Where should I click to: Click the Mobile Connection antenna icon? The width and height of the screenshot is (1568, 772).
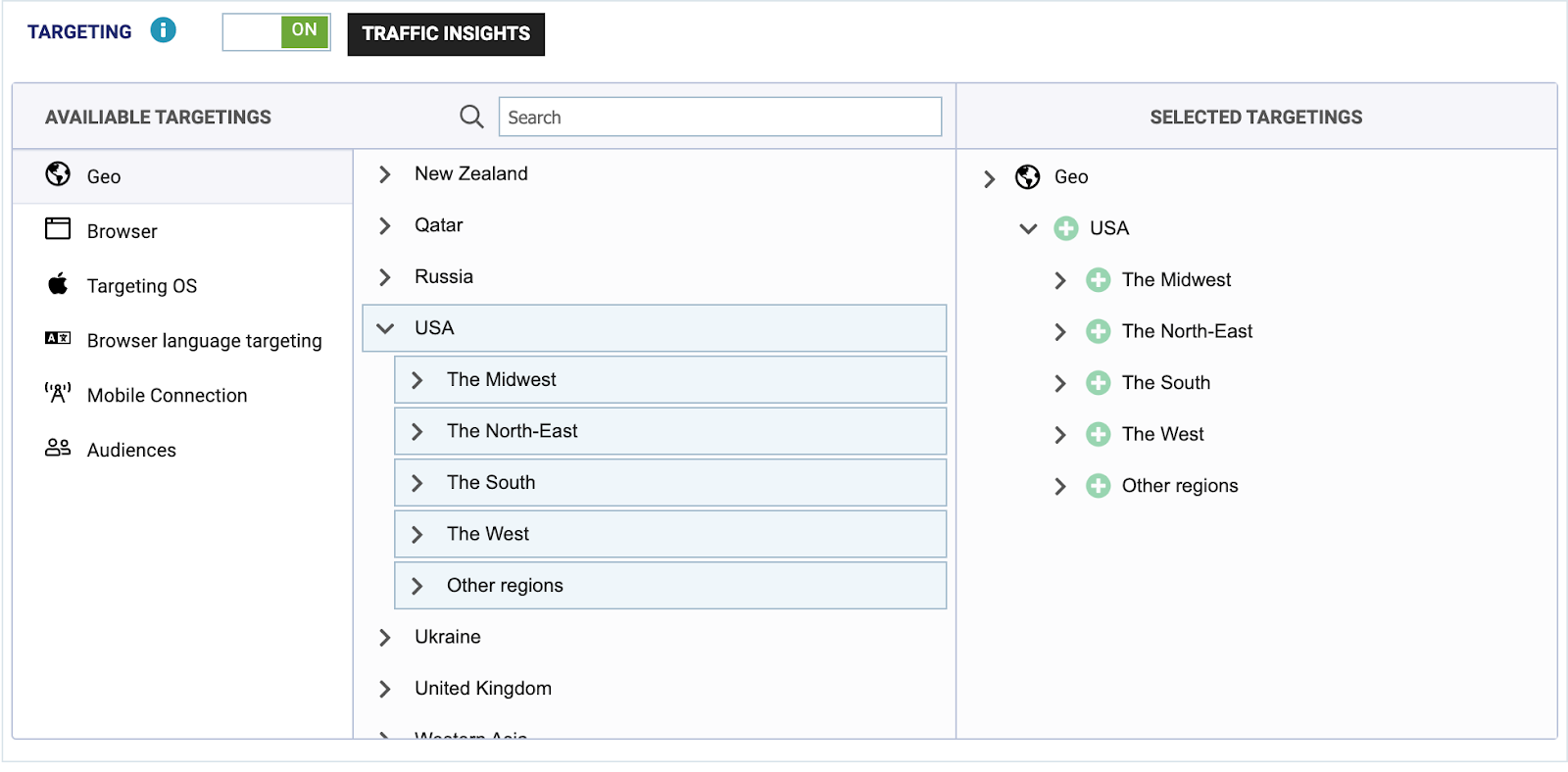click(58, 393)
